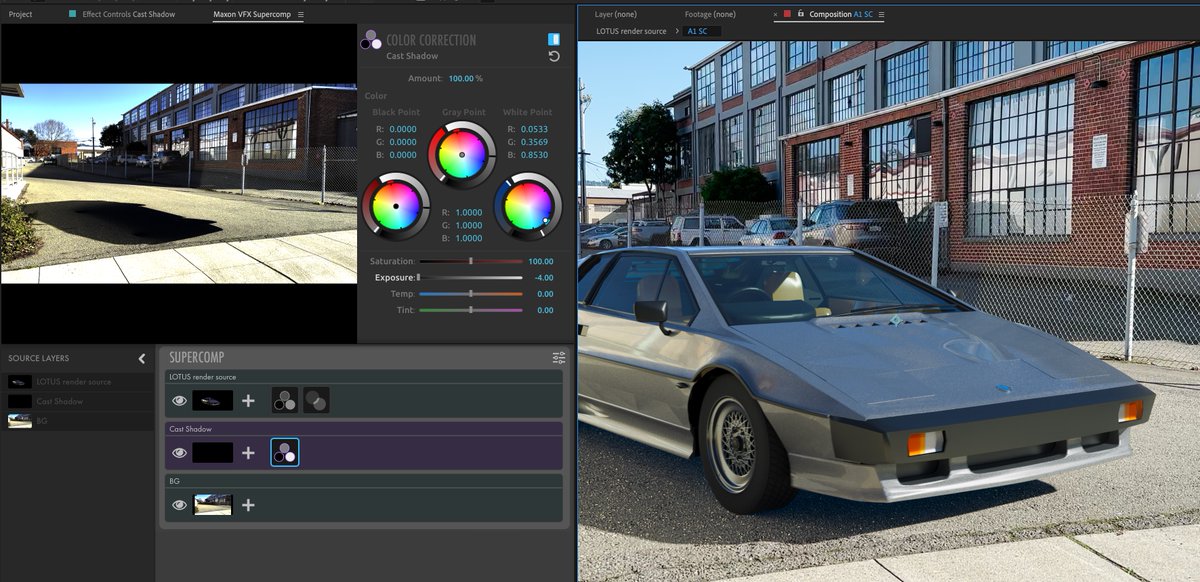This screenshot has width=1200, height=582.
Task: Switch to the Footage (none) tab
Action: 710,15
